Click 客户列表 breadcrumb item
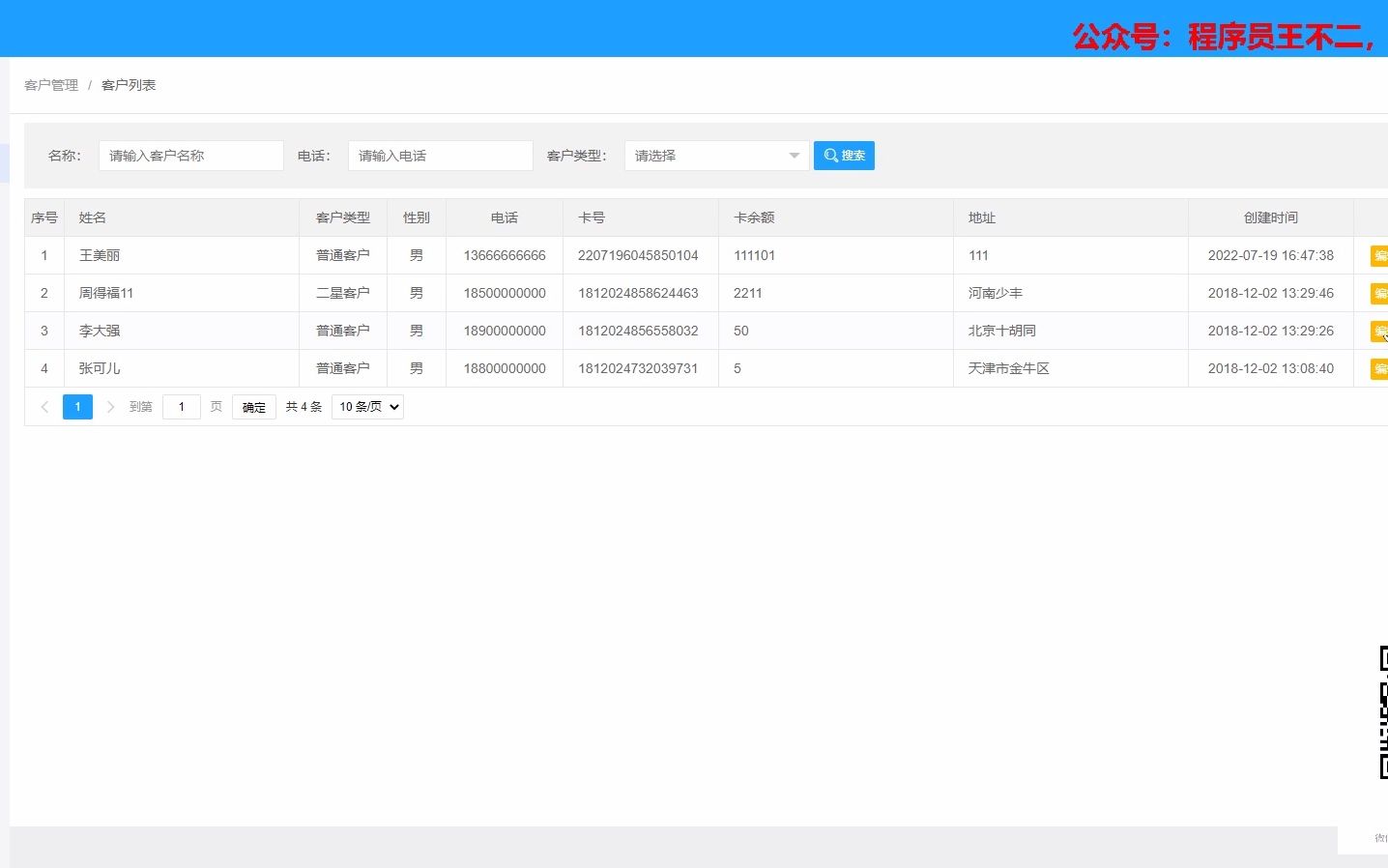Viewport: 1388px width, 868px height. pos(129,85)
